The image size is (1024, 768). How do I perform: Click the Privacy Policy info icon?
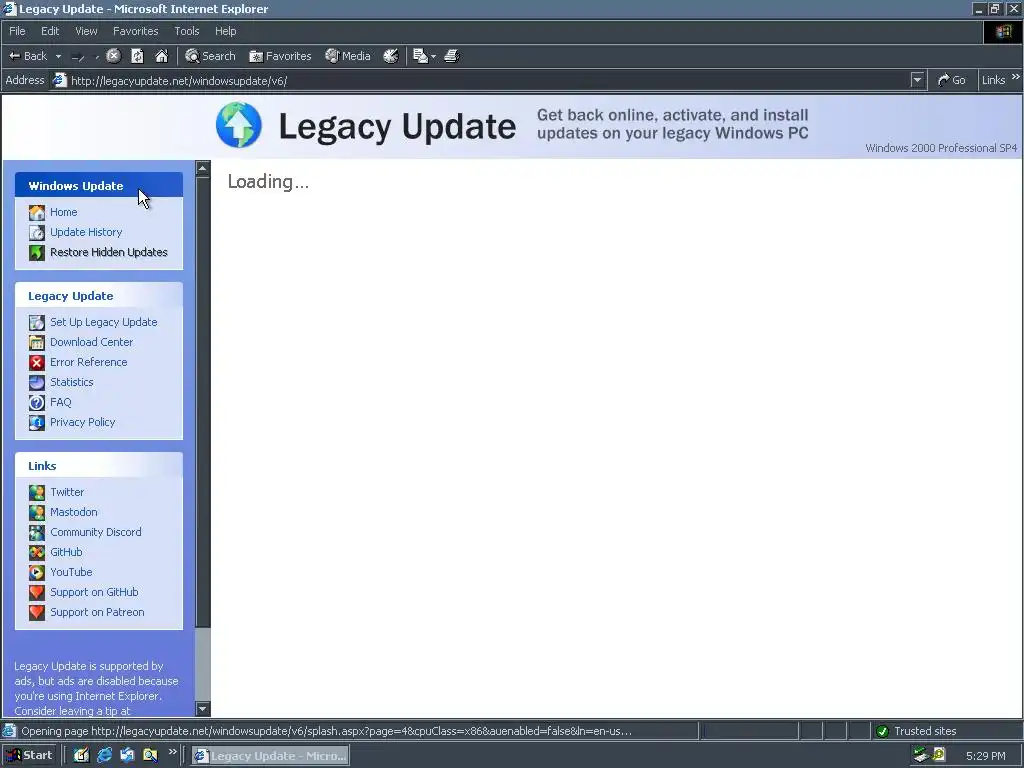37,423
